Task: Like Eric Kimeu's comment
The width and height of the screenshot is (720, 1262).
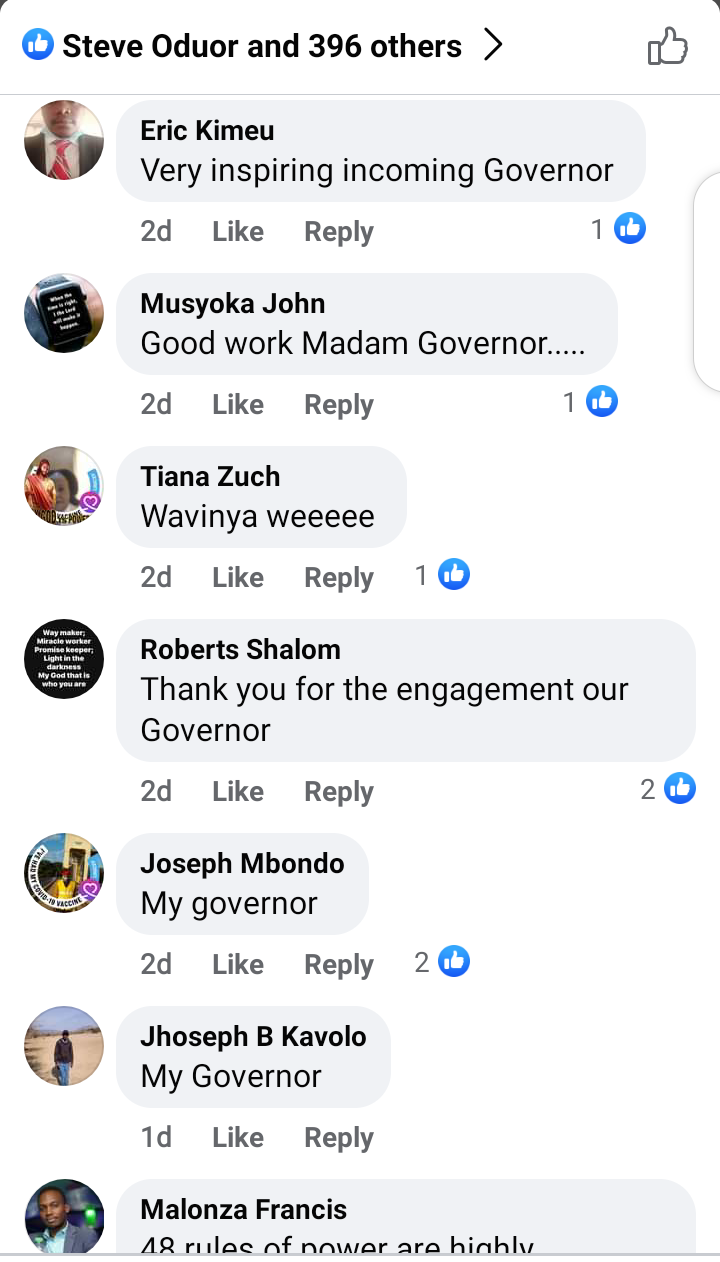Action: click(238, 231)
